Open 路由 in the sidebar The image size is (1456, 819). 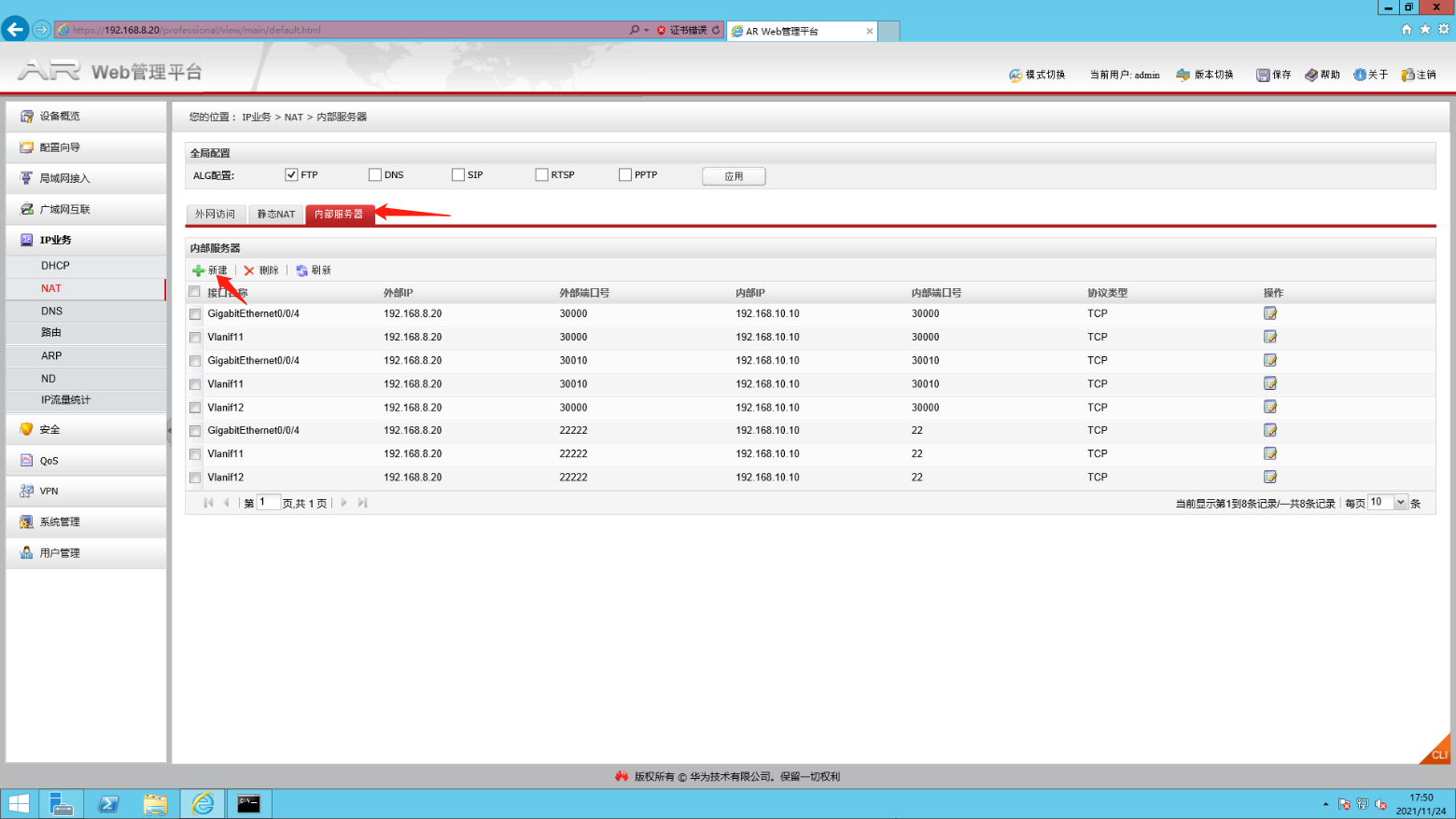(86, 333)
